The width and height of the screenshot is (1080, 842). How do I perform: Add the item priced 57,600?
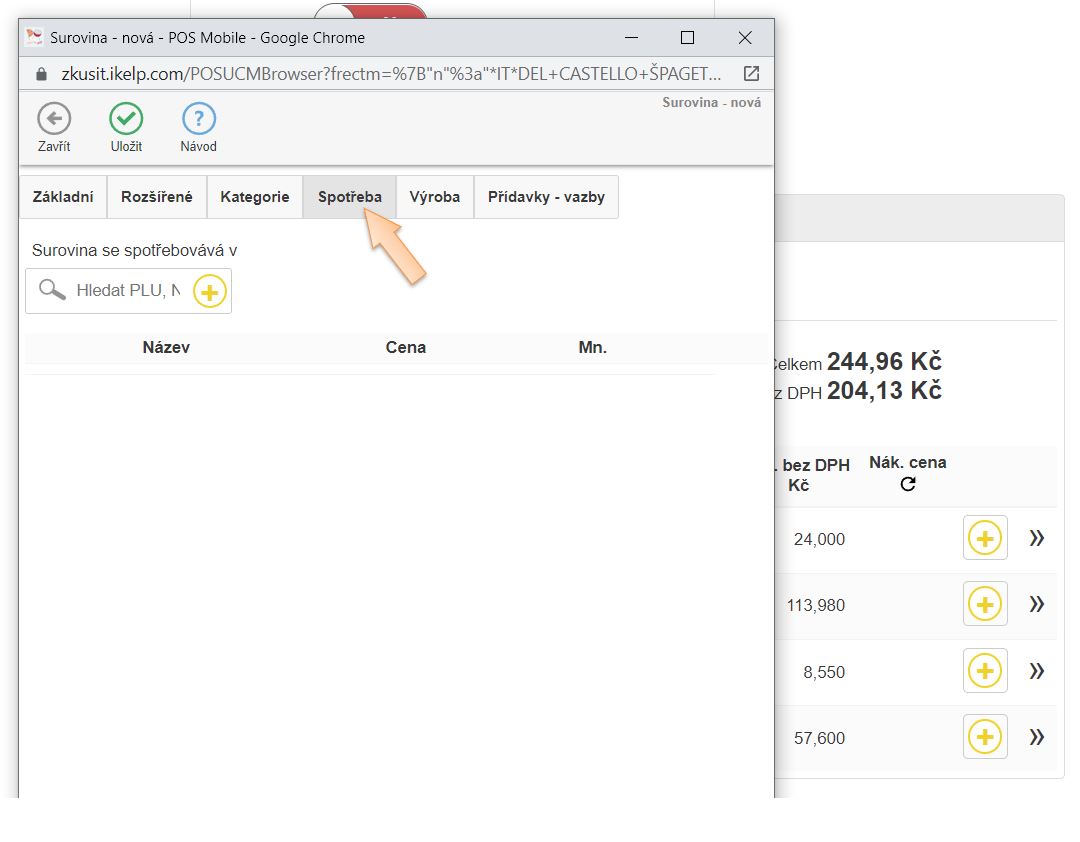[x=985, y=738]
